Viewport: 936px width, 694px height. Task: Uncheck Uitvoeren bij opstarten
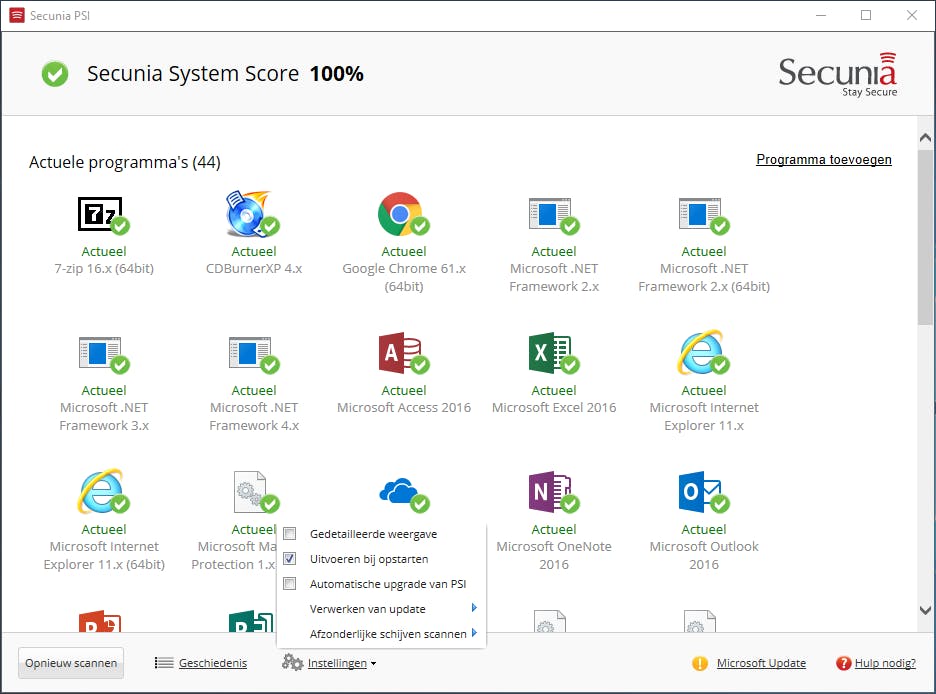pyautogui.click(x=290, y=559)
